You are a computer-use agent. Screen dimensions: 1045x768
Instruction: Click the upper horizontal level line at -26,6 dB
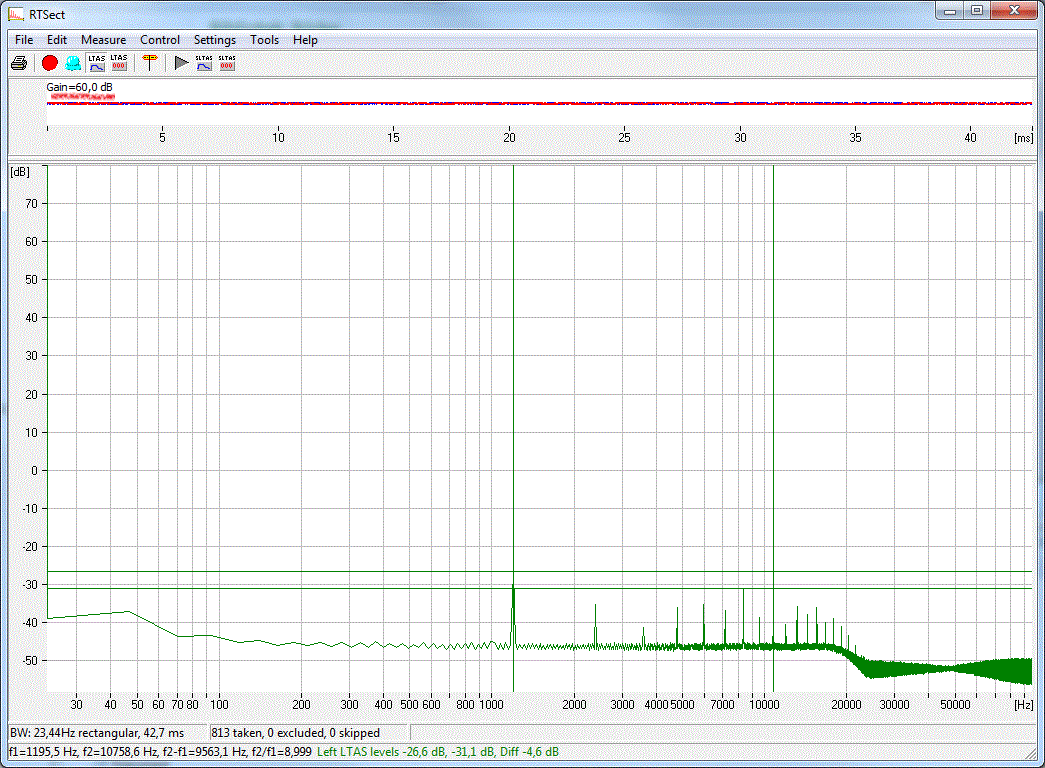[x=540, y=571]
